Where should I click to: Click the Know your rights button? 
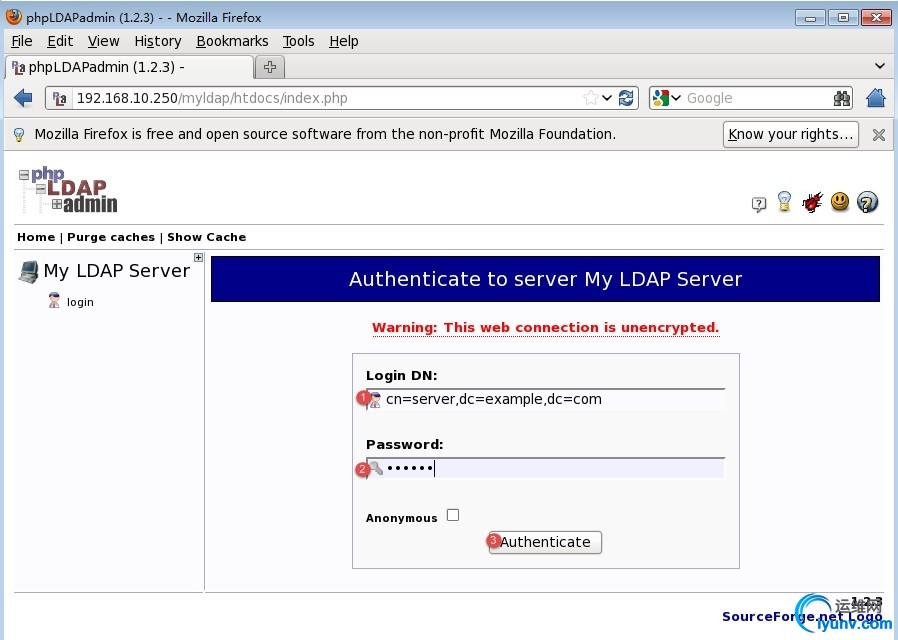click(790, 135)
